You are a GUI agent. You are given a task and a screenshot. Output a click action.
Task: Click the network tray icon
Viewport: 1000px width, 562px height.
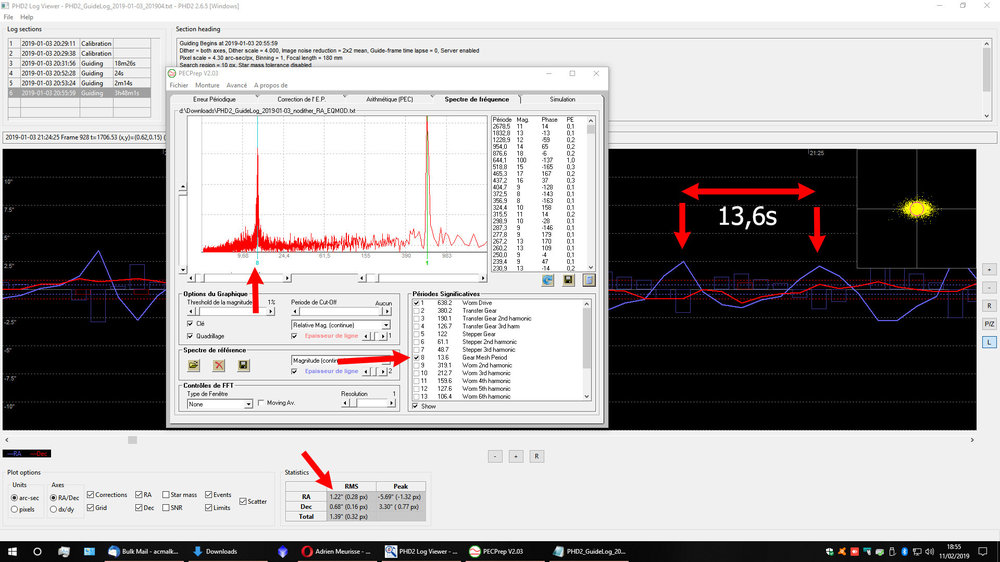pyautogui.click(x=917, y=551)
